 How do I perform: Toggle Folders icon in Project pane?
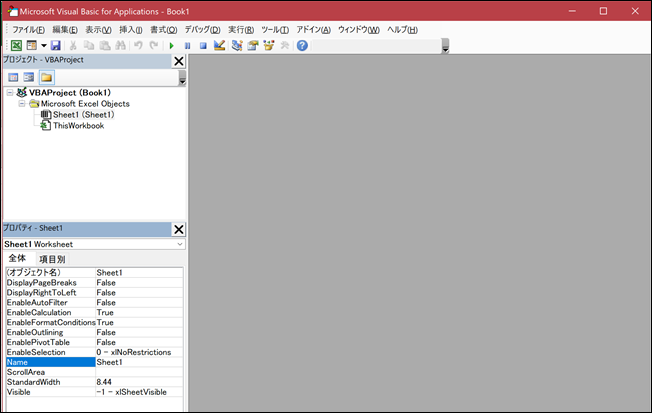[47, 77]
